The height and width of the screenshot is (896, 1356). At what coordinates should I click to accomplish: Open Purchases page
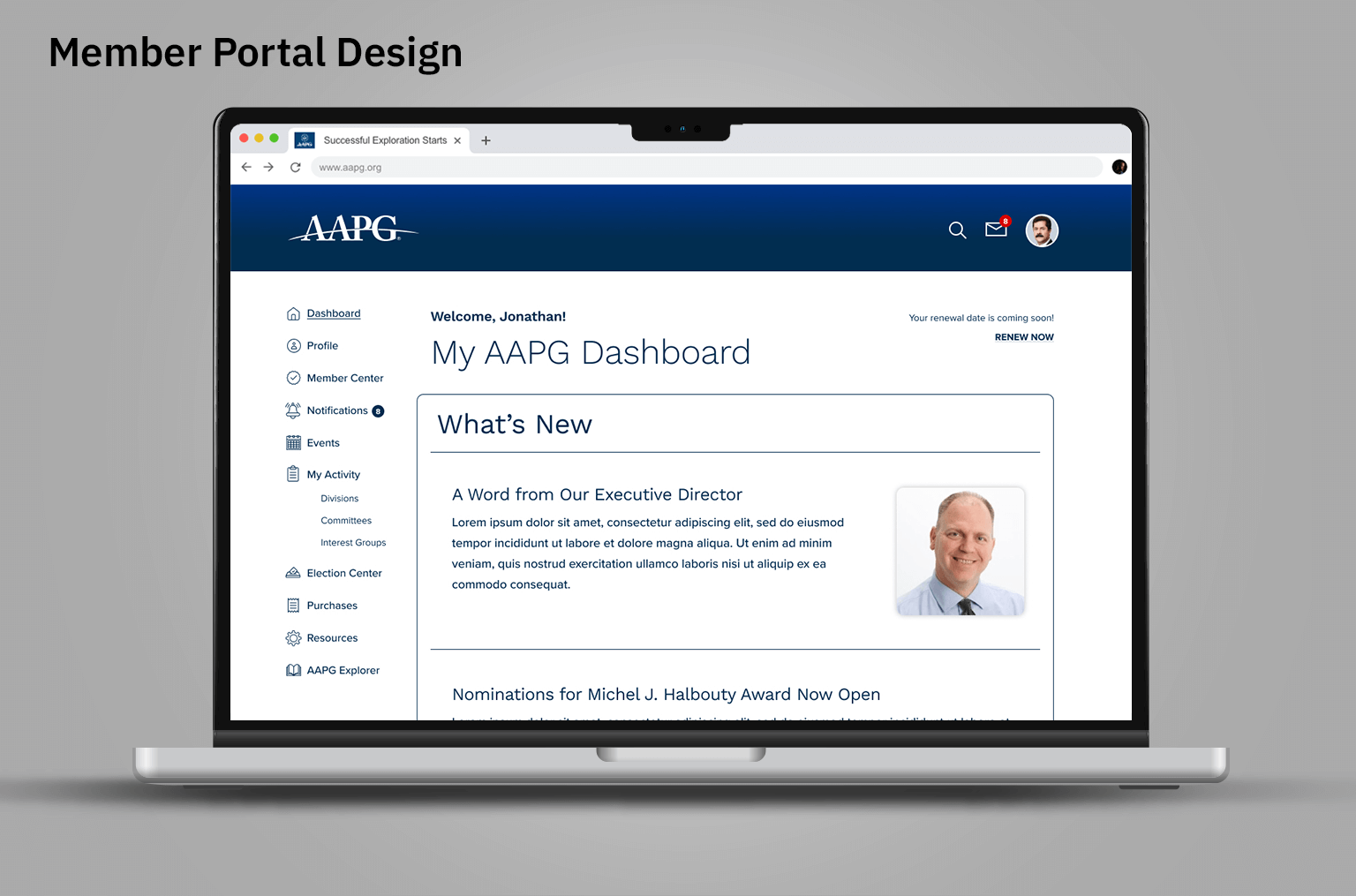[x=332, y=606]
